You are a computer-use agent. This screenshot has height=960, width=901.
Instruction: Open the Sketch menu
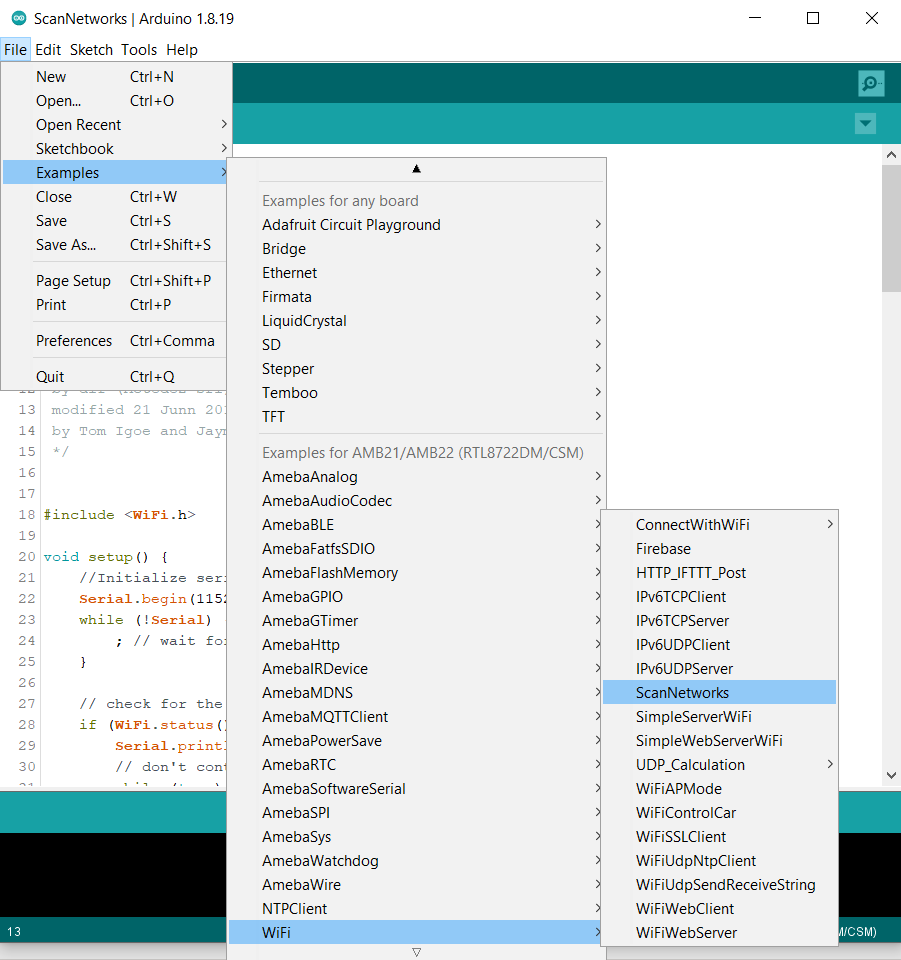91,50
